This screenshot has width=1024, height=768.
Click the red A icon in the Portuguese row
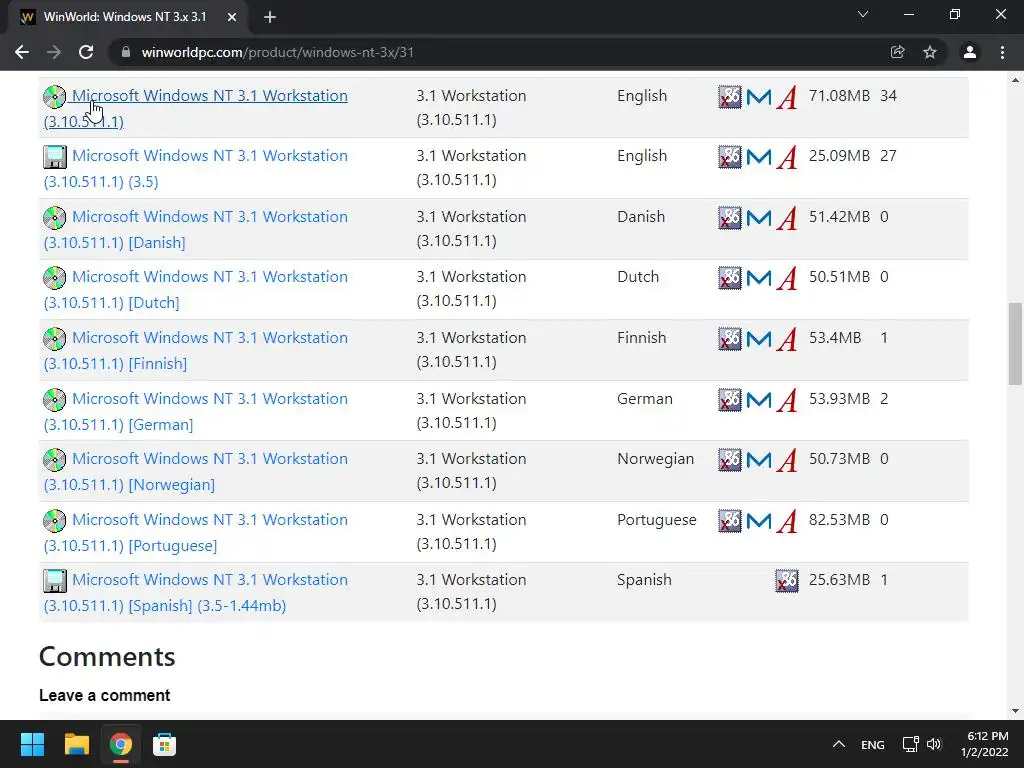pos(787,521)
